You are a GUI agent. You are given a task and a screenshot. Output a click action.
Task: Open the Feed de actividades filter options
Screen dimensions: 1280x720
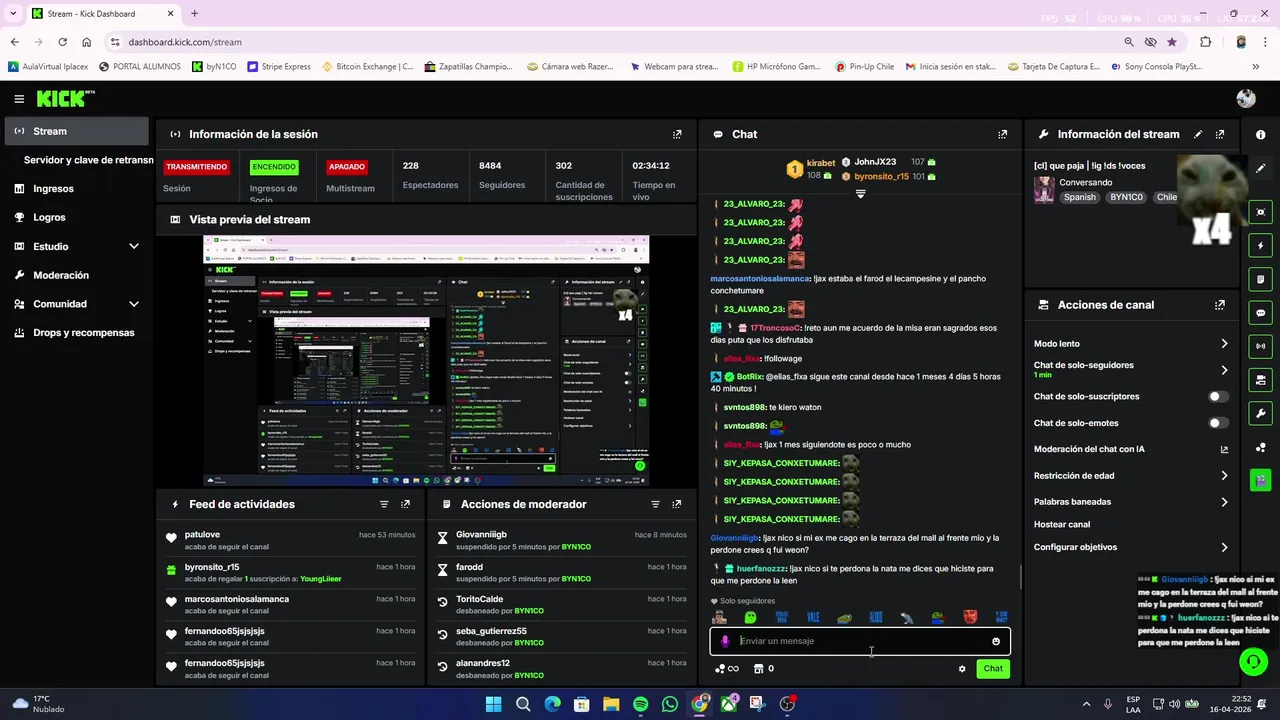pyautogui.click(x=384, y=504)
